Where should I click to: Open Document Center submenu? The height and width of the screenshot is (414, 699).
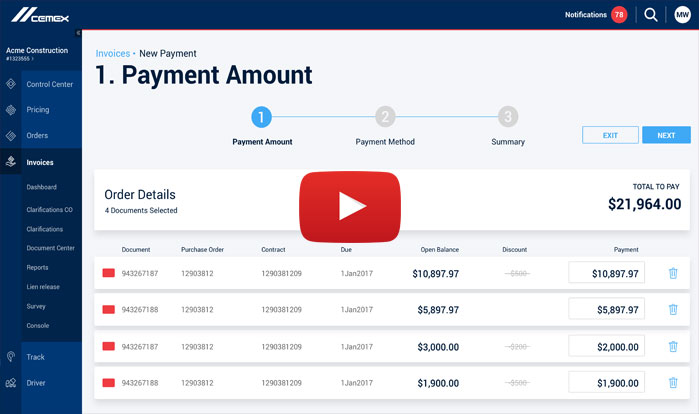(50, 248)
